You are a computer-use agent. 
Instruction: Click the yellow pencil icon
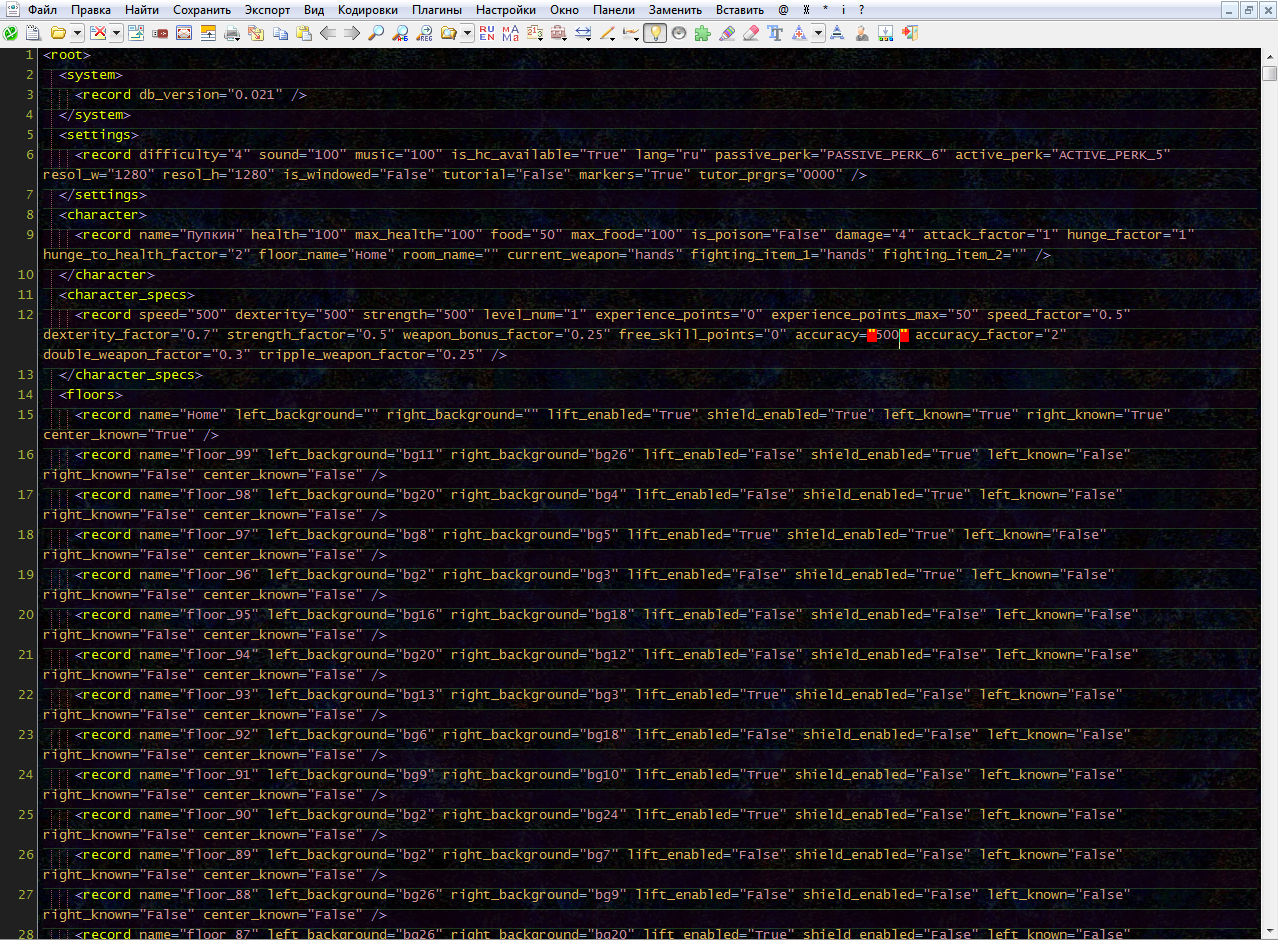607,33
